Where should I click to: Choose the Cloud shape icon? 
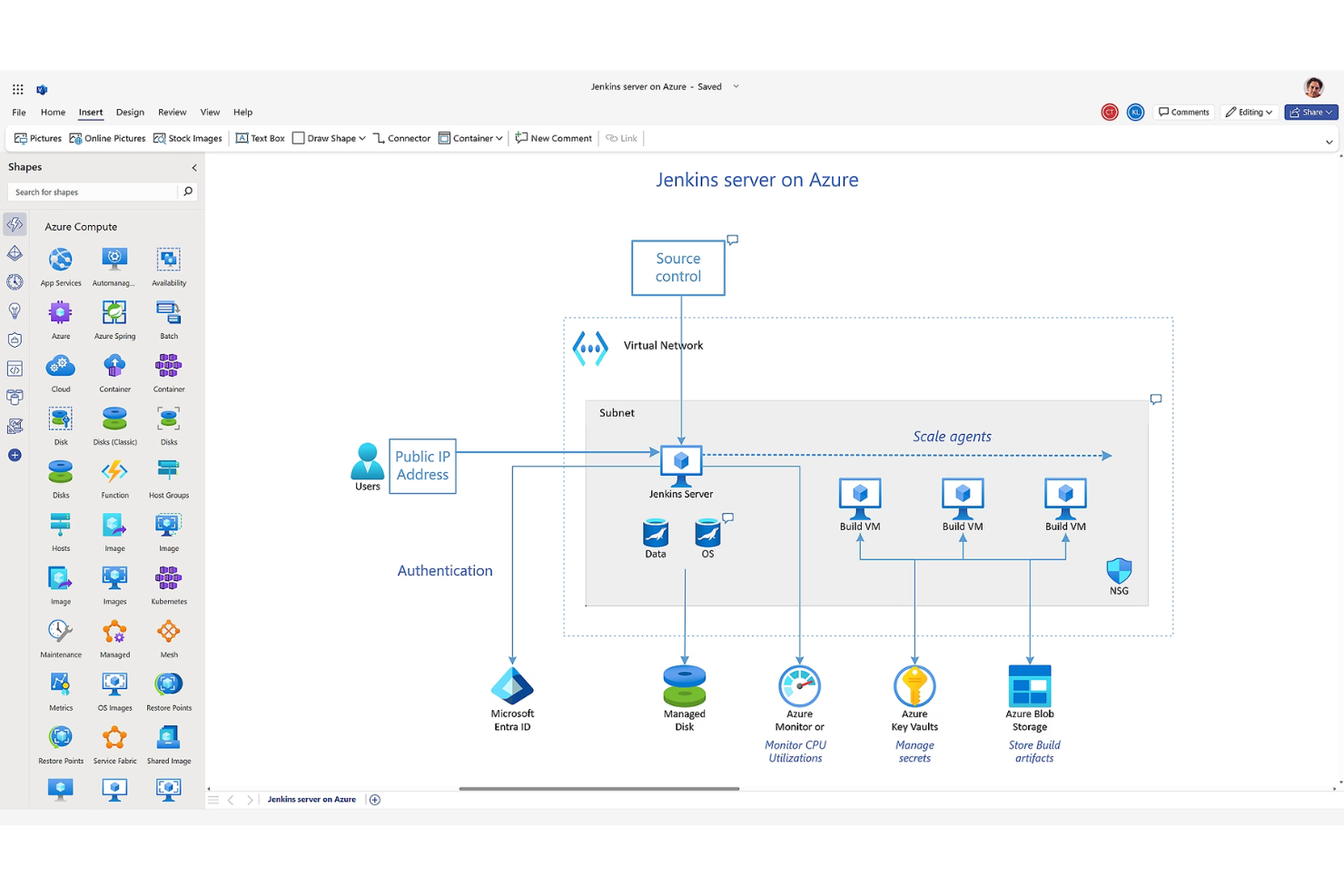click(61, 366)
